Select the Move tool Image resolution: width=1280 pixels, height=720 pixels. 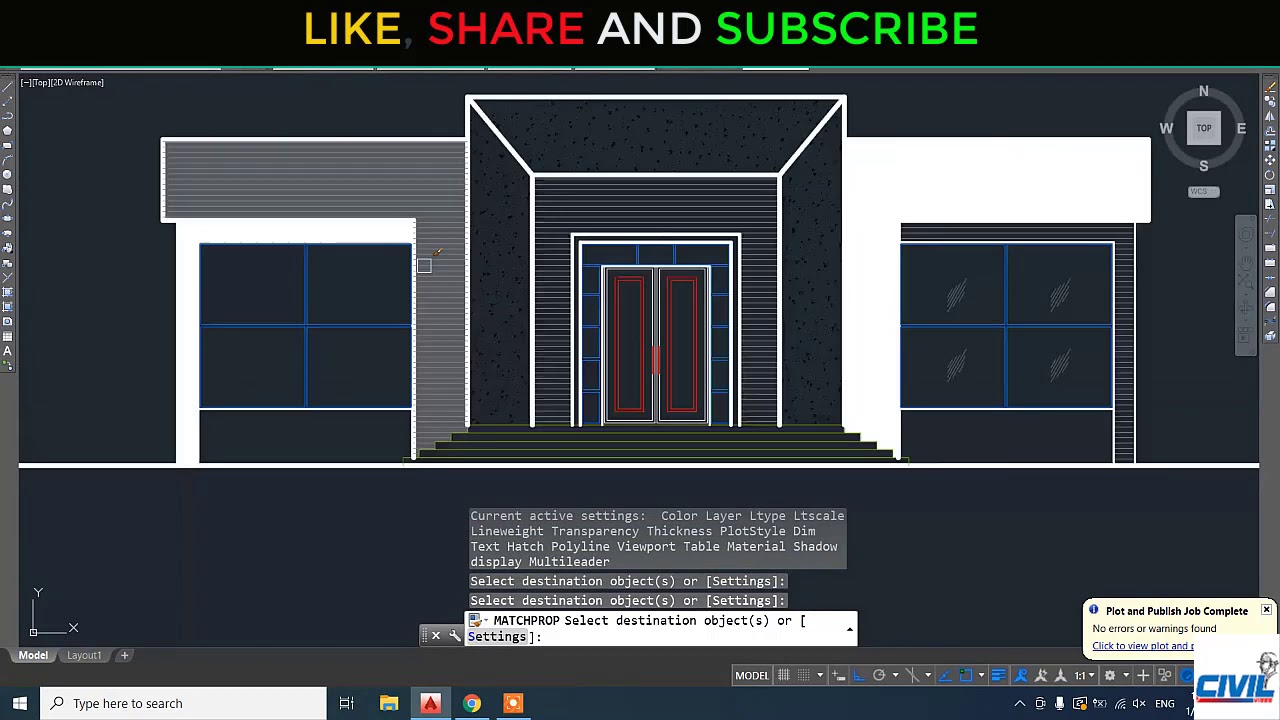1270,160
